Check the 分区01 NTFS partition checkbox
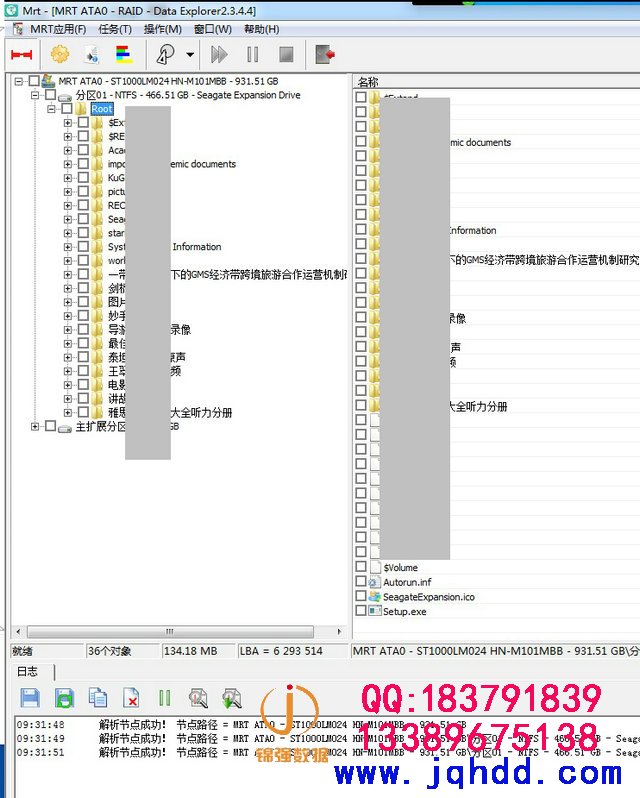 click(x=50, y=95)
